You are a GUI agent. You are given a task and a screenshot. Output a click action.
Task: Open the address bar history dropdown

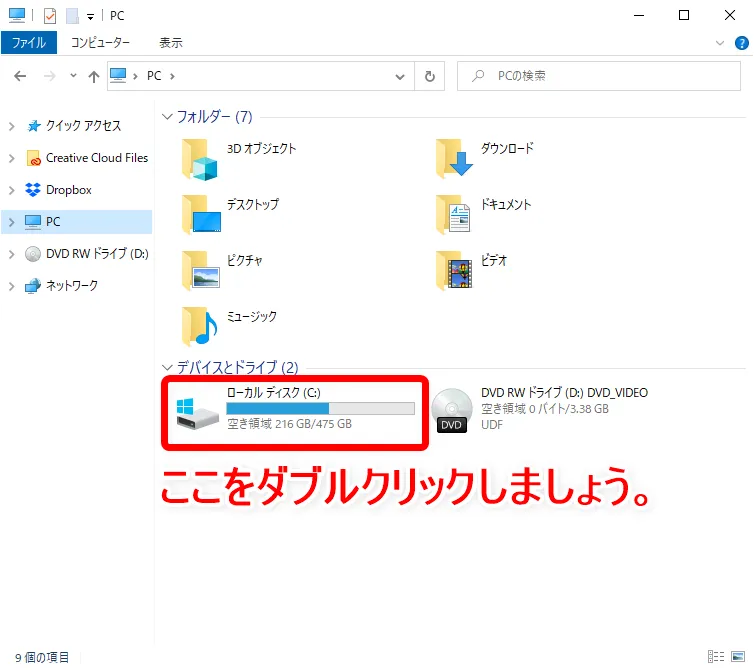[400, 76]
